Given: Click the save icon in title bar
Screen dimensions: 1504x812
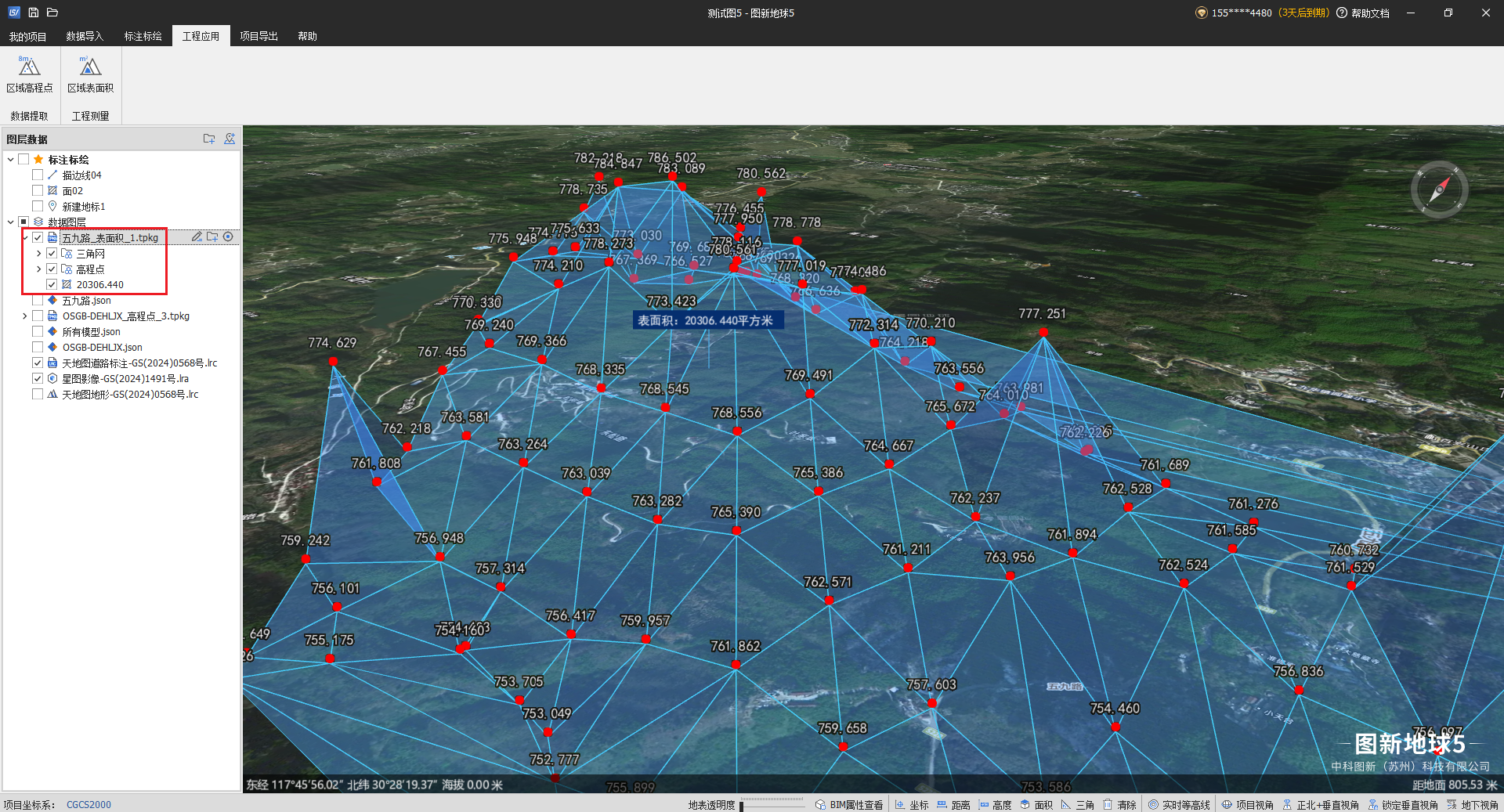Looking at the screenshot, I should (33, 13).
